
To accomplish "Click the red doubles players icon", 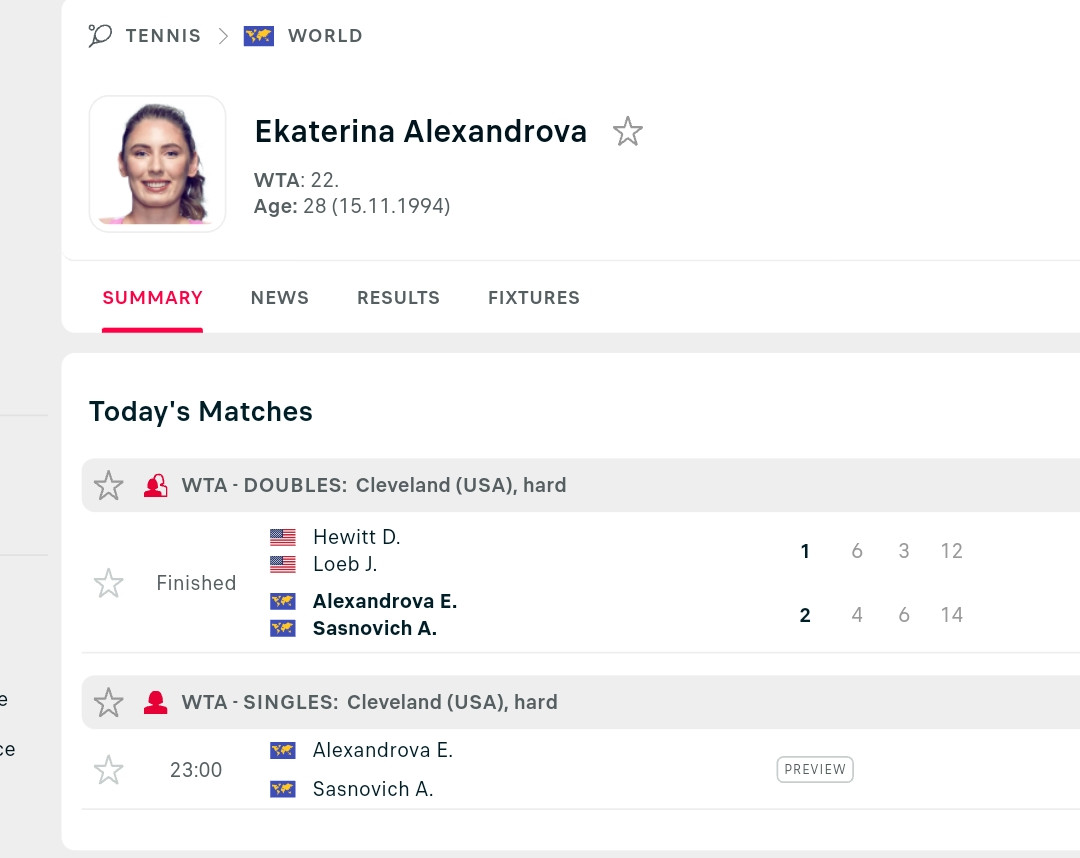I will point(156,485).
